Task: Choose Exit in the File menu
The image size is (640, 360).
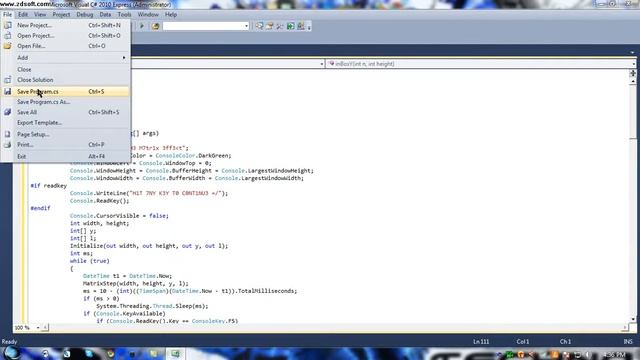Action: (65, 156)
